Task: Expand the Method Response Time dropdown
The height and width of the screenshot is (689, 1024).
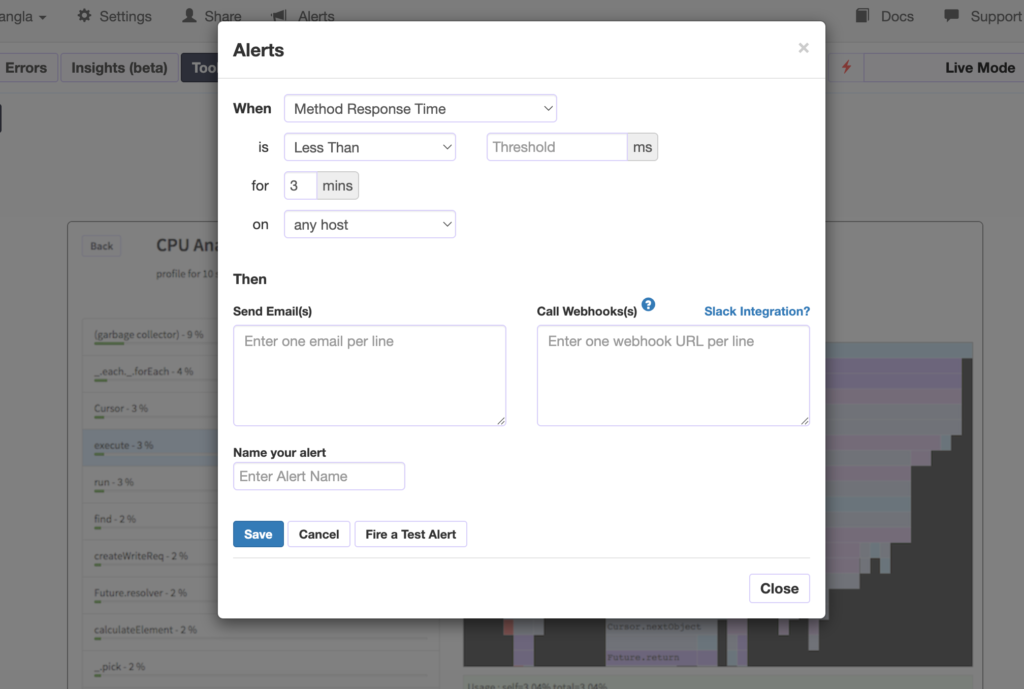Action: point(420,108)
